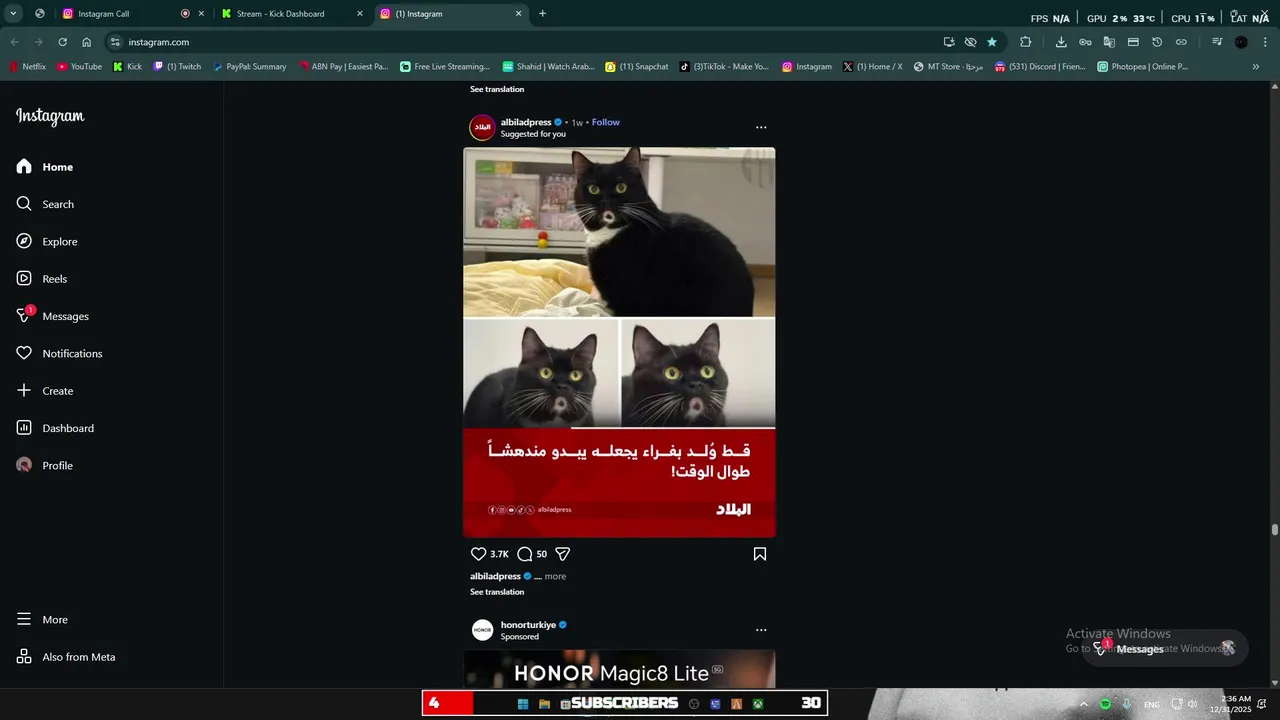Click volume icon in system tray
1280x720 pixels.
click(x=1192, y=704)
